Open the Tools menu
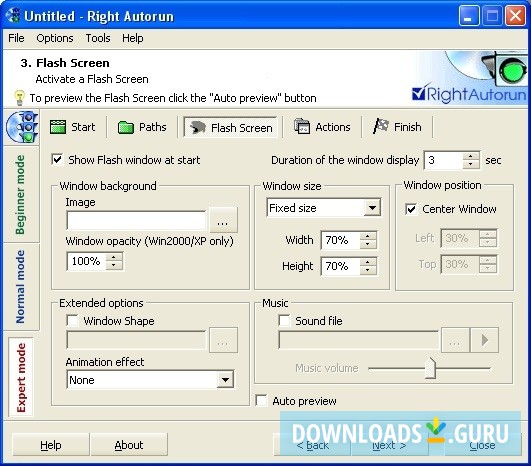 coord(98,38)
